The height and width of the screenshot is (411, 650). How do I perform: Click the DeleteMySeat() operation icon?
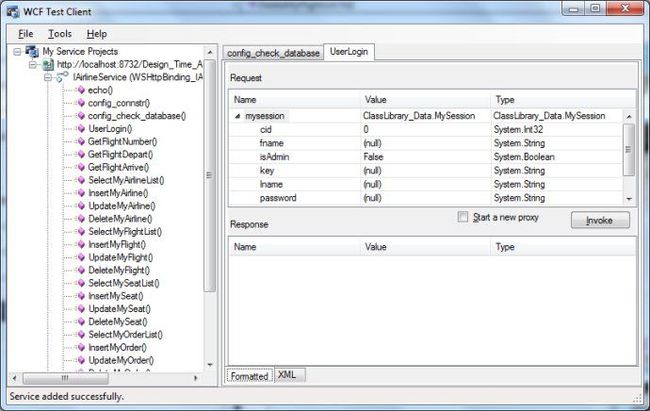click(81, 321)
